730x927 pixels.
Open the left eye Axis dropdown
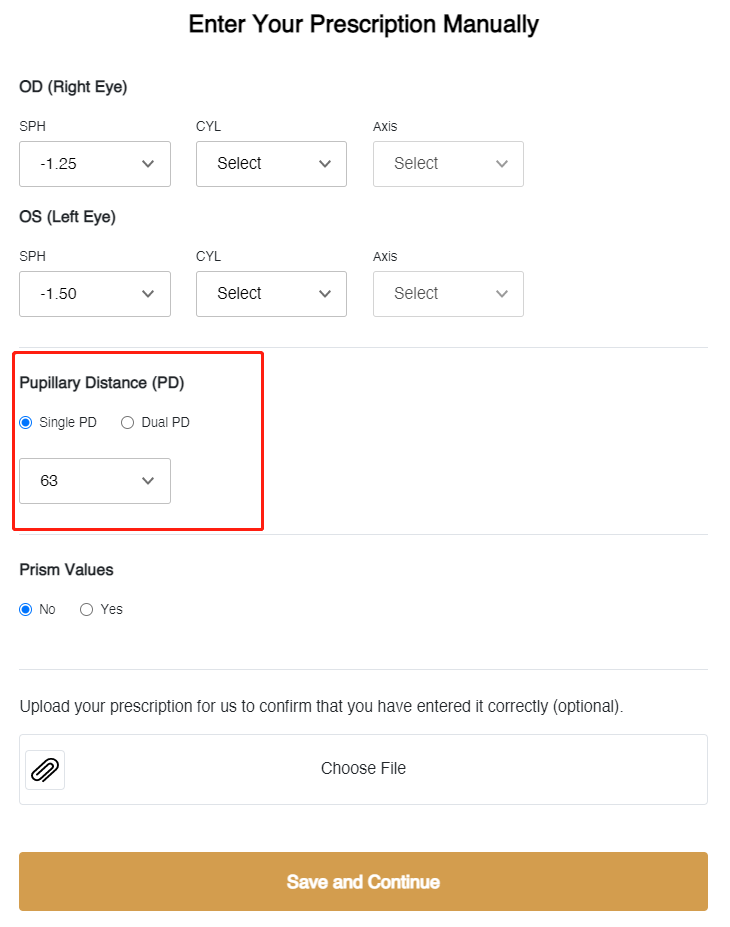coord(448,294)
